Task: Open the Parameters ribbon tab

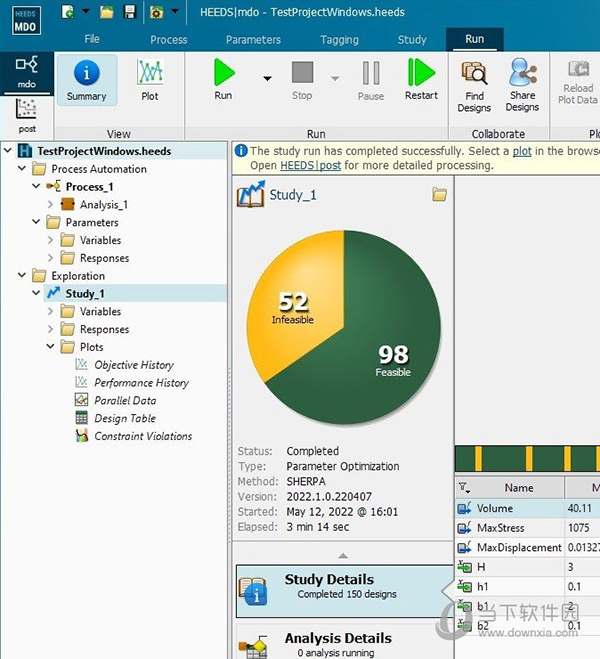Action: [x=253, y=40]
